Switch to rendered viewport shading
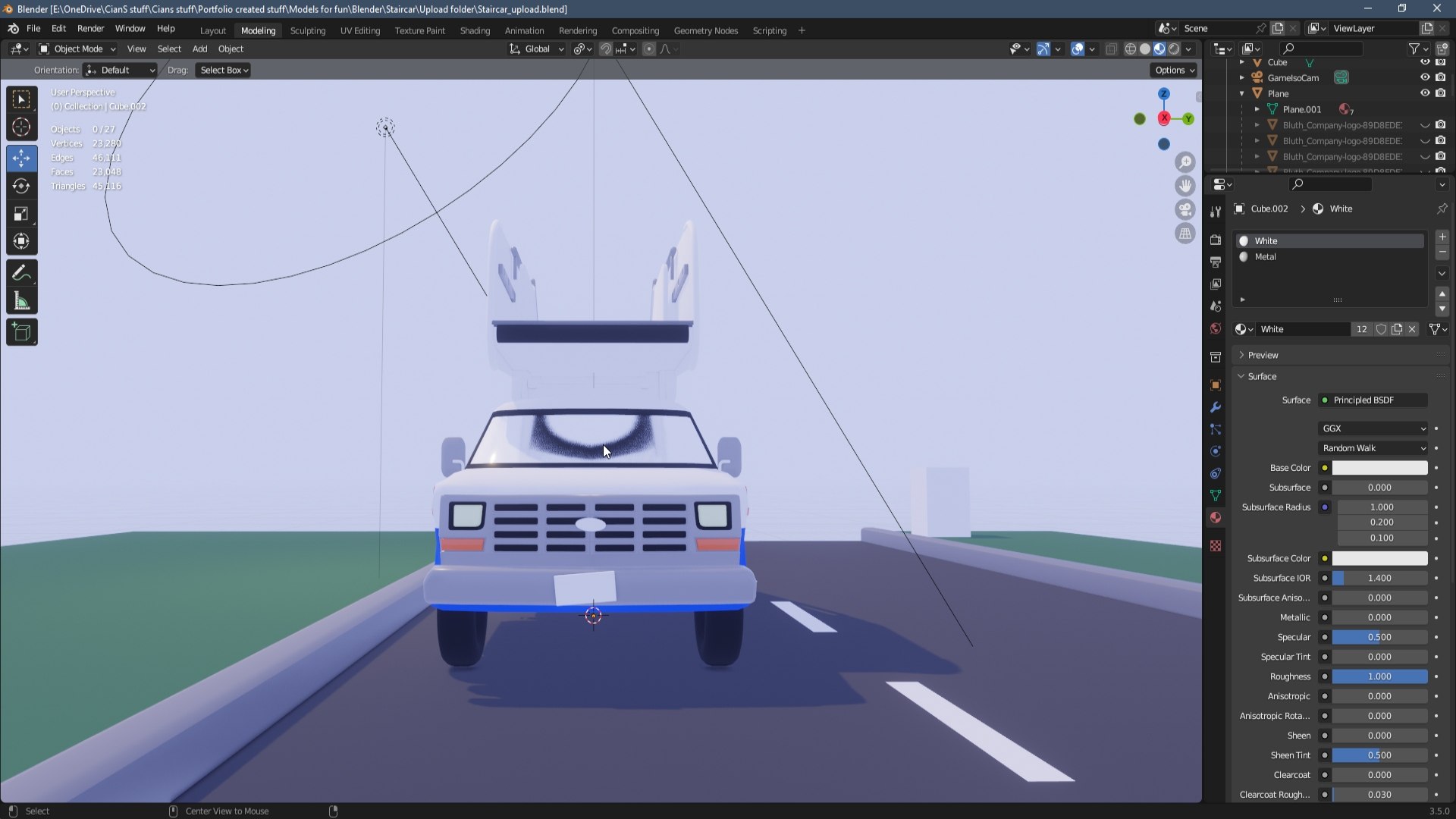The height and width of the screenshot is (819, 1456). [1174, 49]
